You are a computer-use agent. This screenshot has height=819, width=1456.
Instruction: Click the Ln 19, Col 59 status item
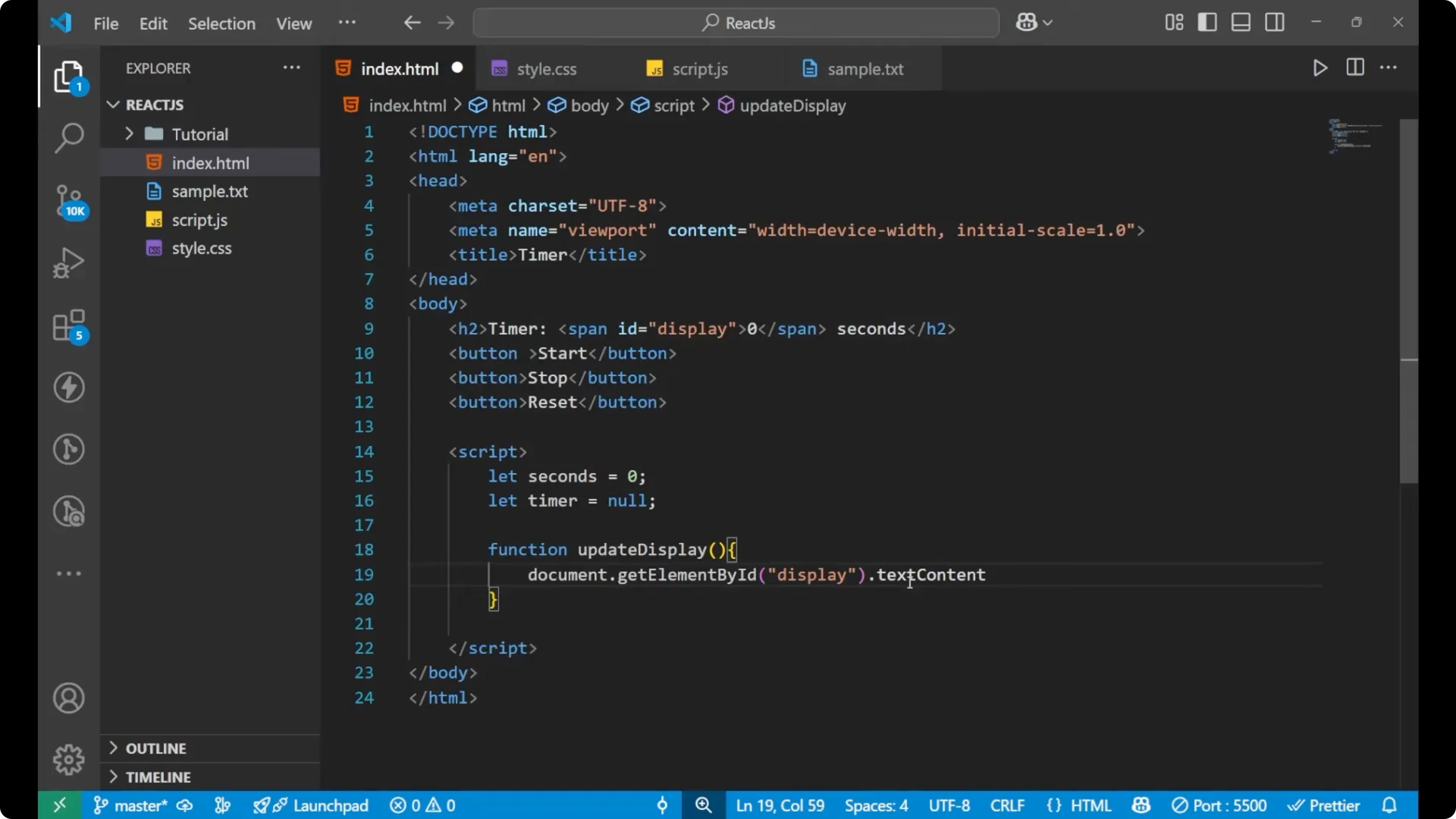click(x=780, y=805)
